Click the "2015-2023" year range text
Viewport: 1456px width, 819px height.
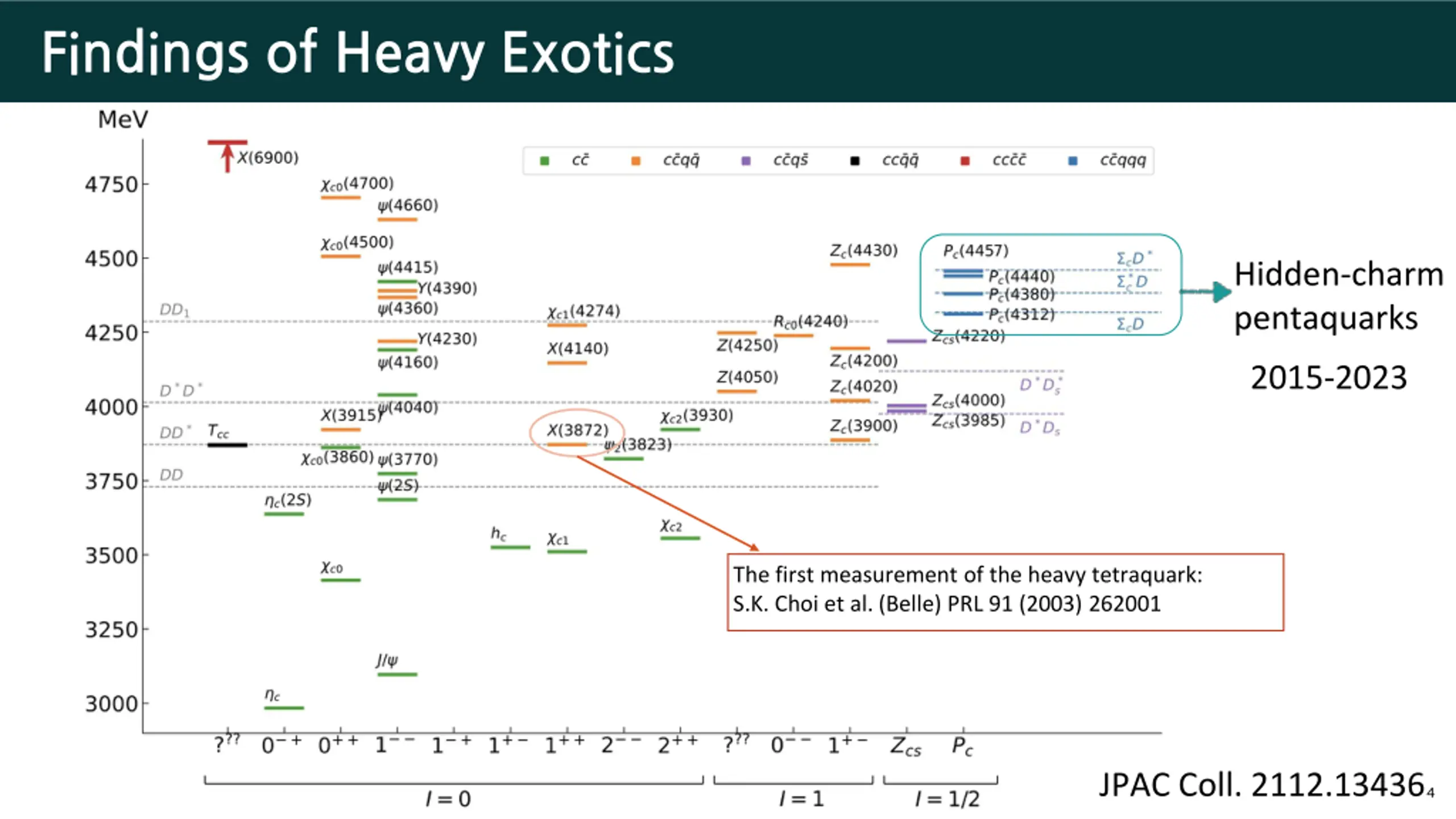(1329, 378)
